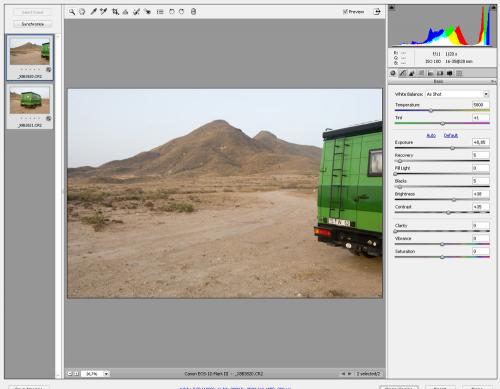Open the Basic panel flyout menu
500x389 pixels.
pos(493,81)
